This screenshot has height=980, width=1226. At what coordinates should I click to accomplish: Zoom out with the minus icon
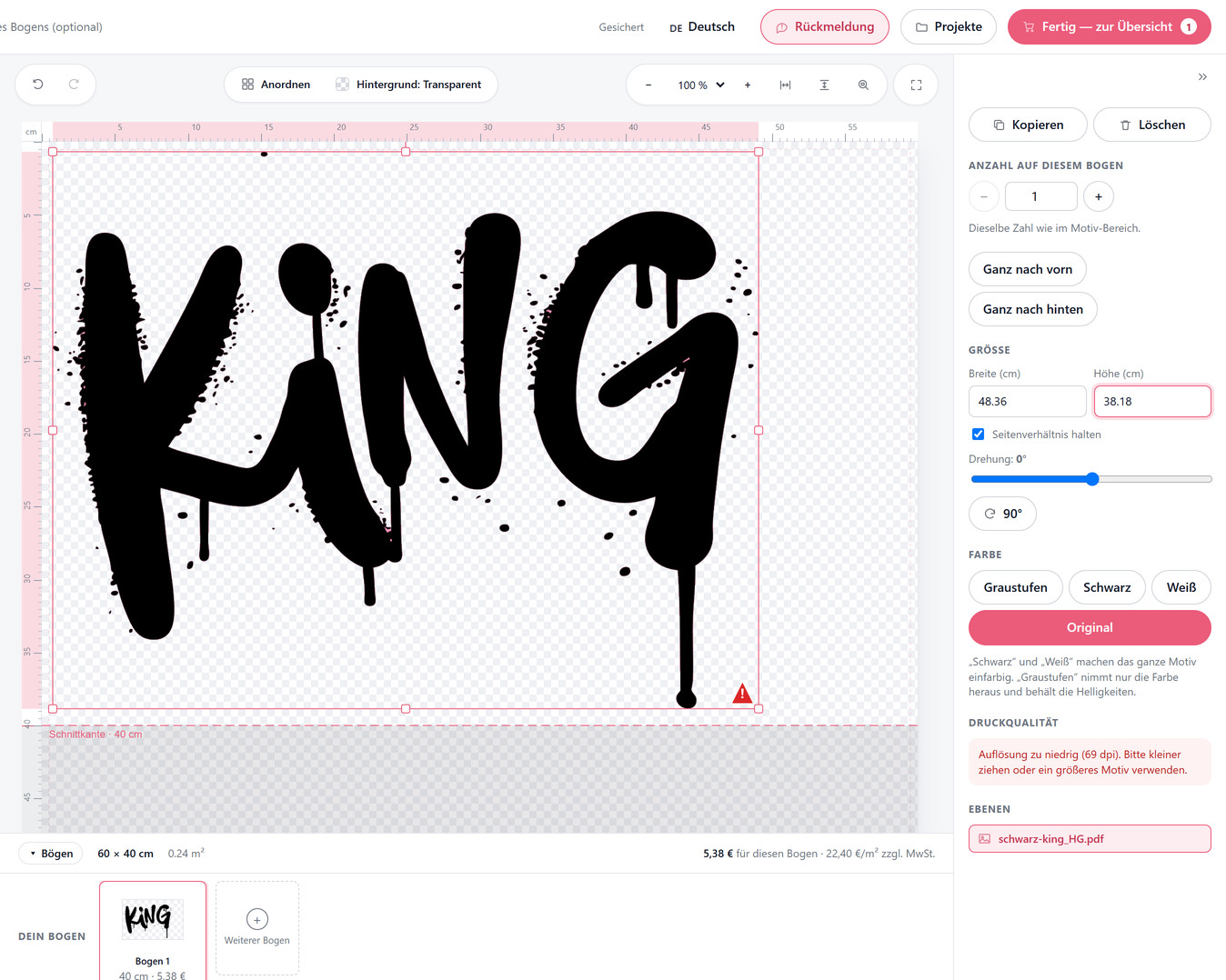(648, 85)
